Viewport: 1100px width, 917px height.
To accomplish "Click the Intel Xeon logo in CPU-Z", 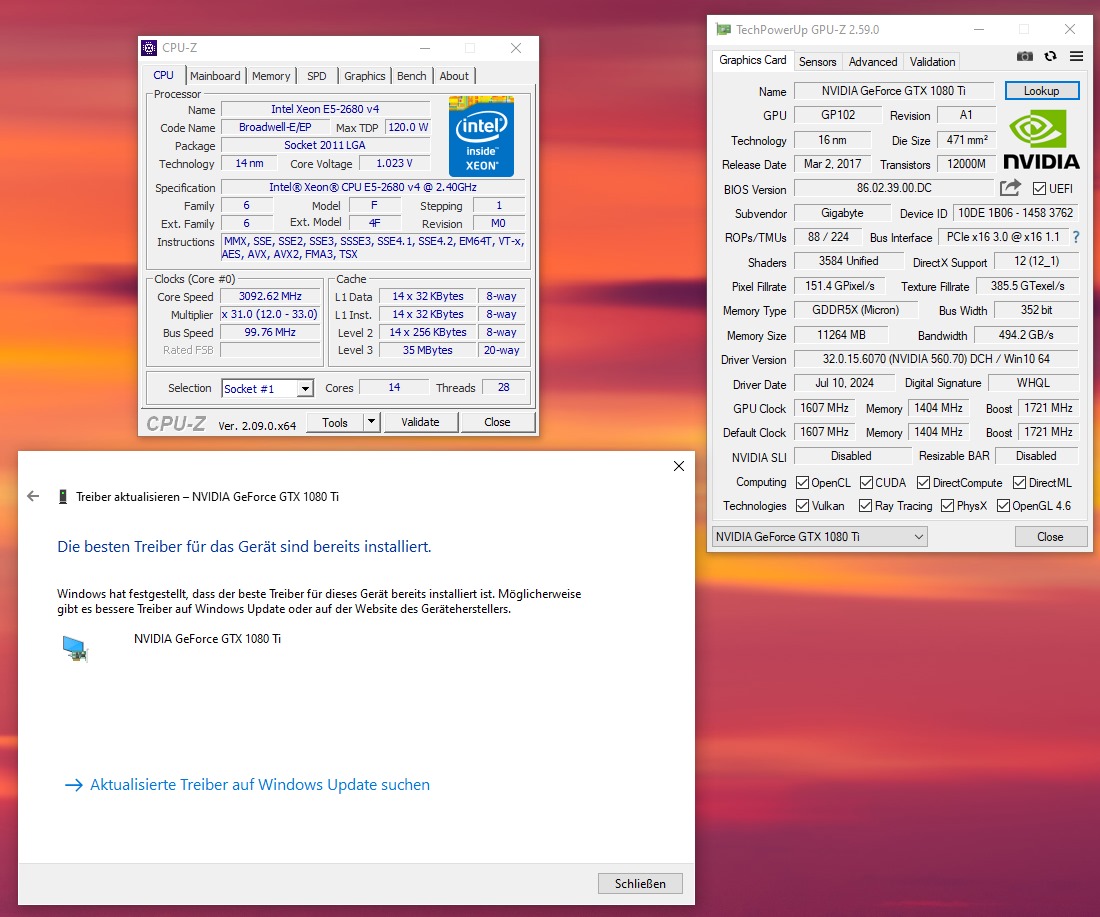I will coord(481,136).
